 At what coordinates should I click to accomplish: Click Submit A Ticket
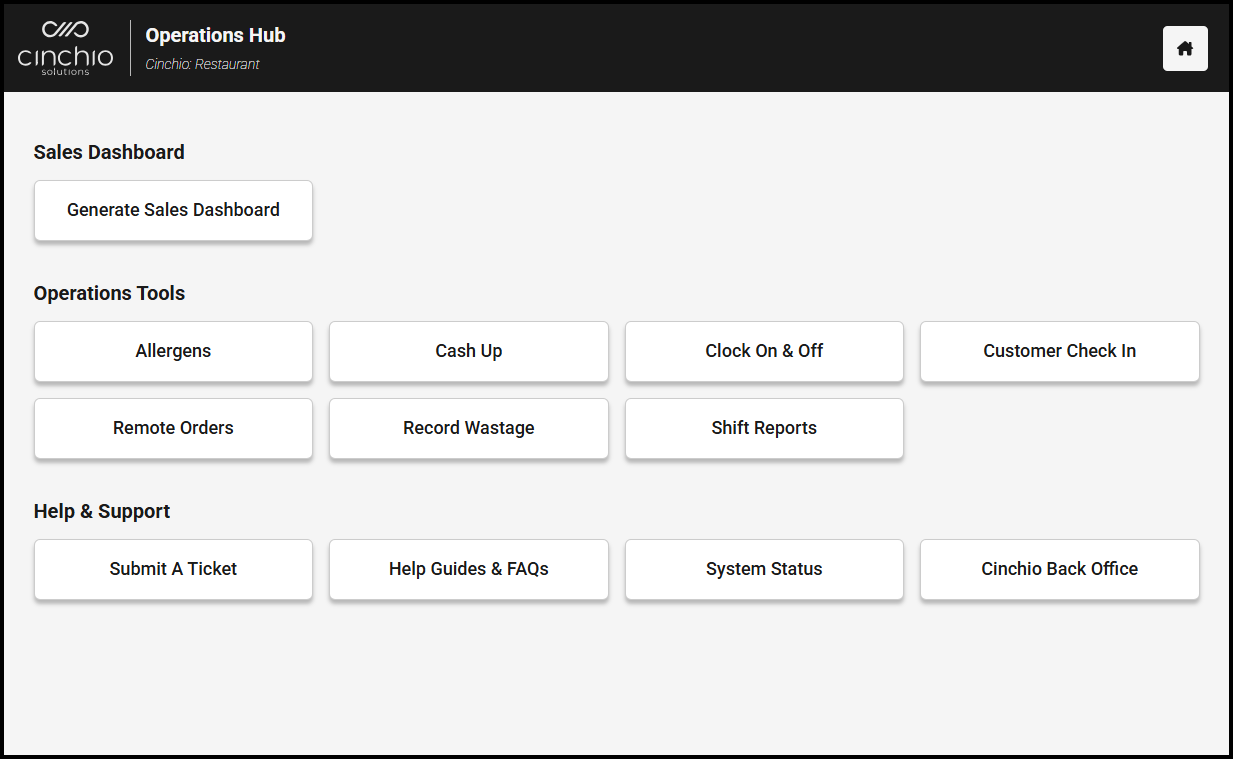(x=173, y=569)
